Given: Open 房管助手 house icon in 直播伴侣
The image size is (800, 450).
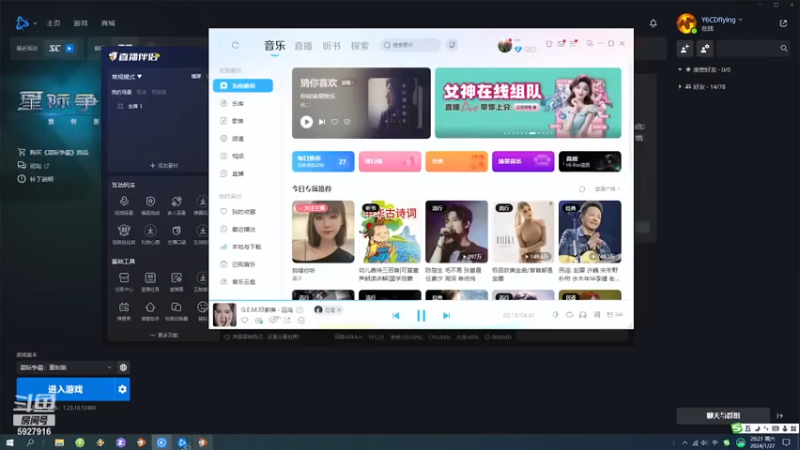Looking at the screenshot, I should coord(150,311).
